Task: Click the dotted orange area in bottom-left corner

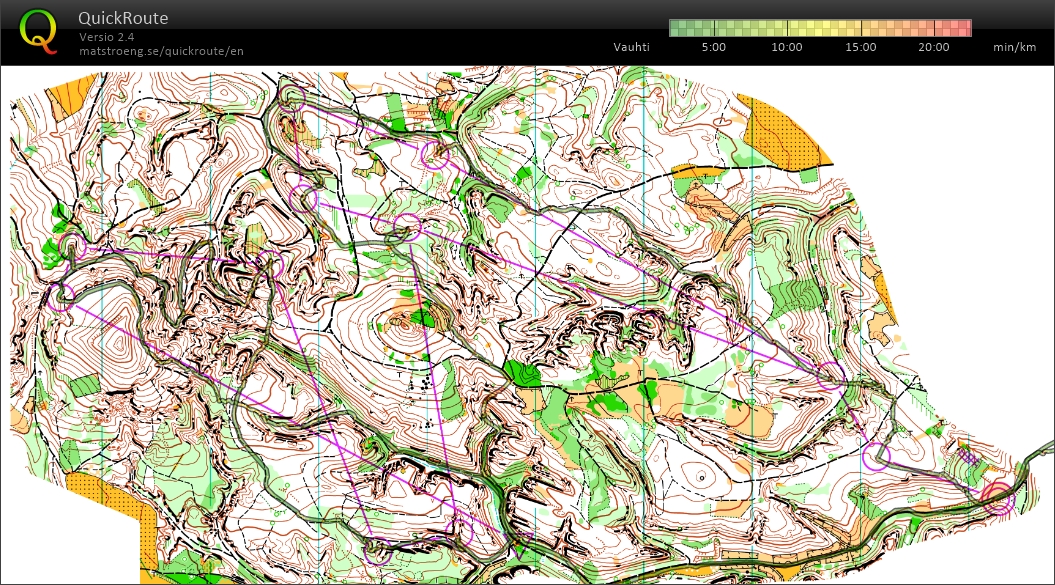Action: coord(146,530)
